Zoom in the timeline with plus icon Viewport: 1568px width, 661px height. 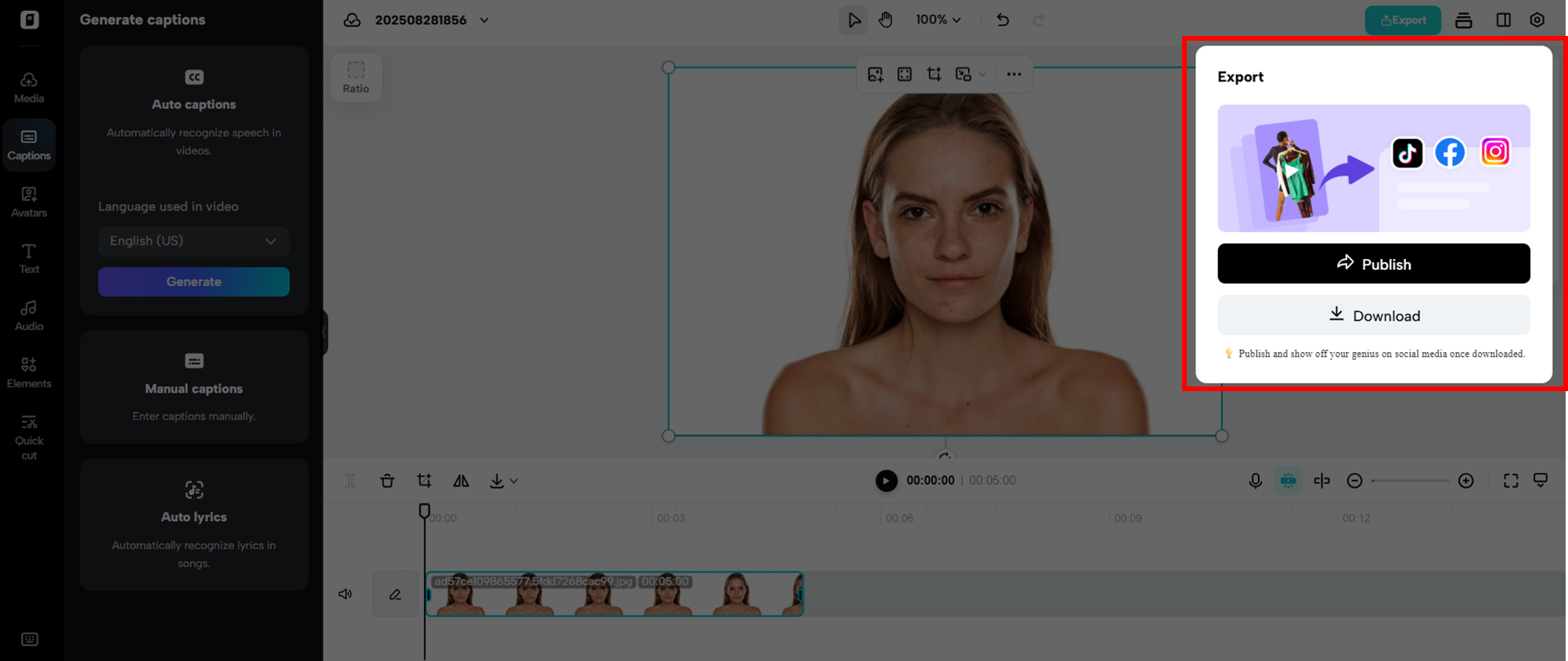(1466, 481)
